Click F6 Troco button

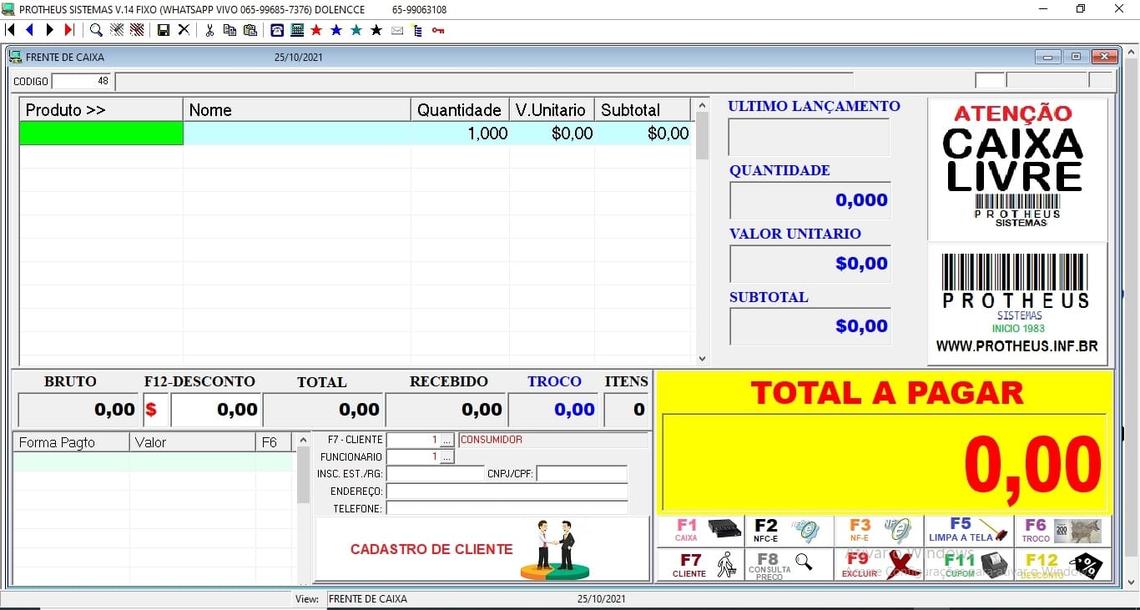pyautogui.click(x=1062, y=531)
